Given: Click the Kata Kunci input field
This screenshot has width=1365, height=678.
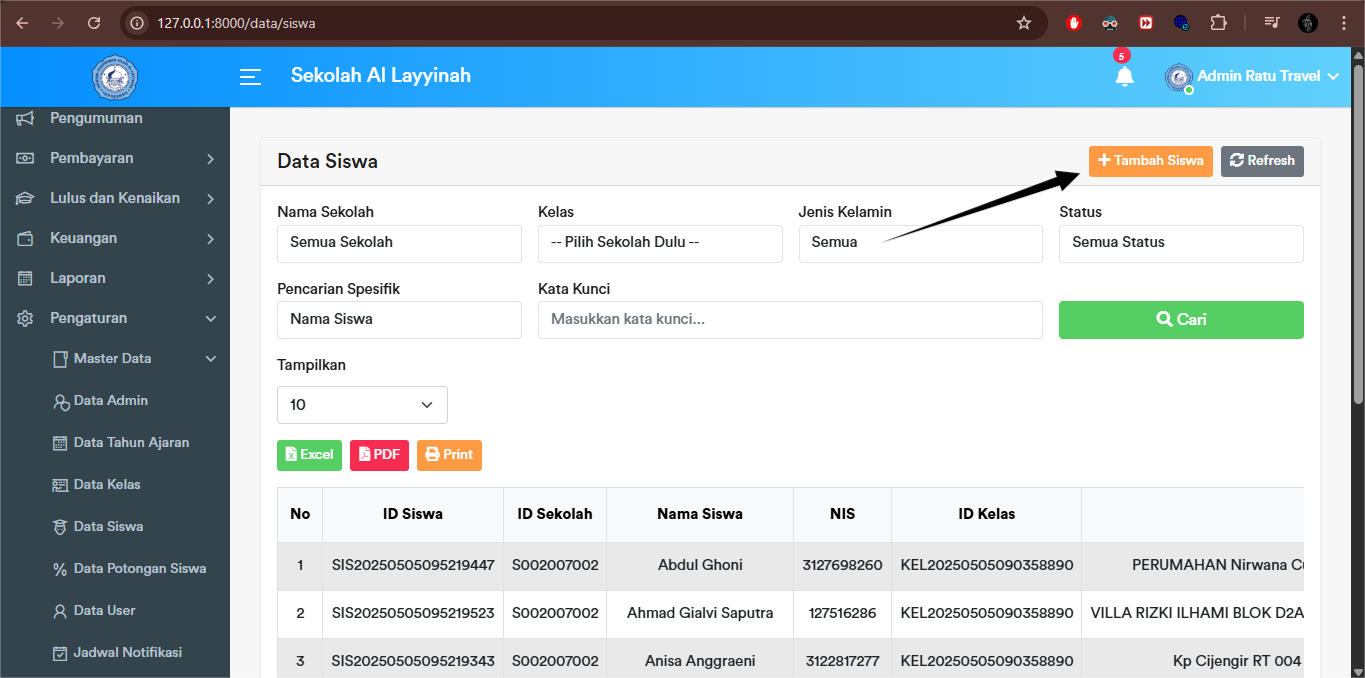Looking at the screenshot, I should [790, 320].
